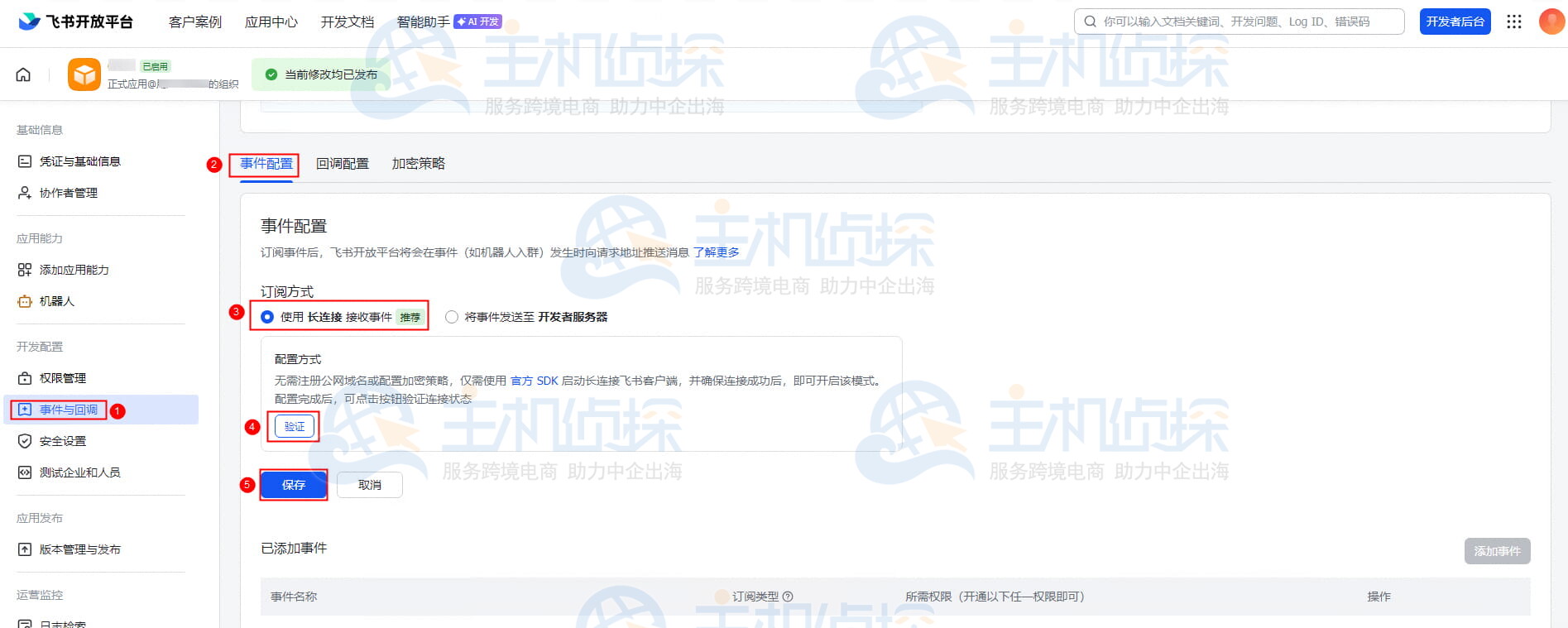The image size is (1568, 628).
Task: Click the event icon beside 事件与回调
Action: pos(25,410)
